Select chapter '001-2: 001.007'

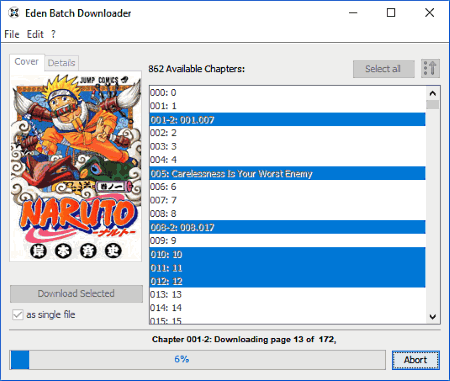[288, 120]
